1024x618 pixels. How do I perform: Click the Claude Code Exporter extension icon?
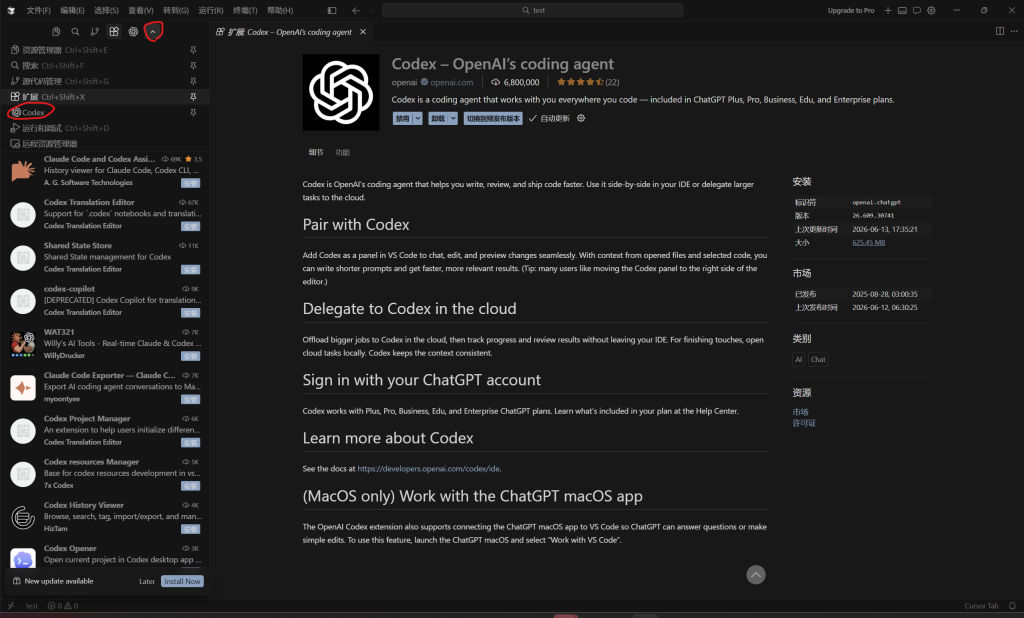[x=23, y=387]
